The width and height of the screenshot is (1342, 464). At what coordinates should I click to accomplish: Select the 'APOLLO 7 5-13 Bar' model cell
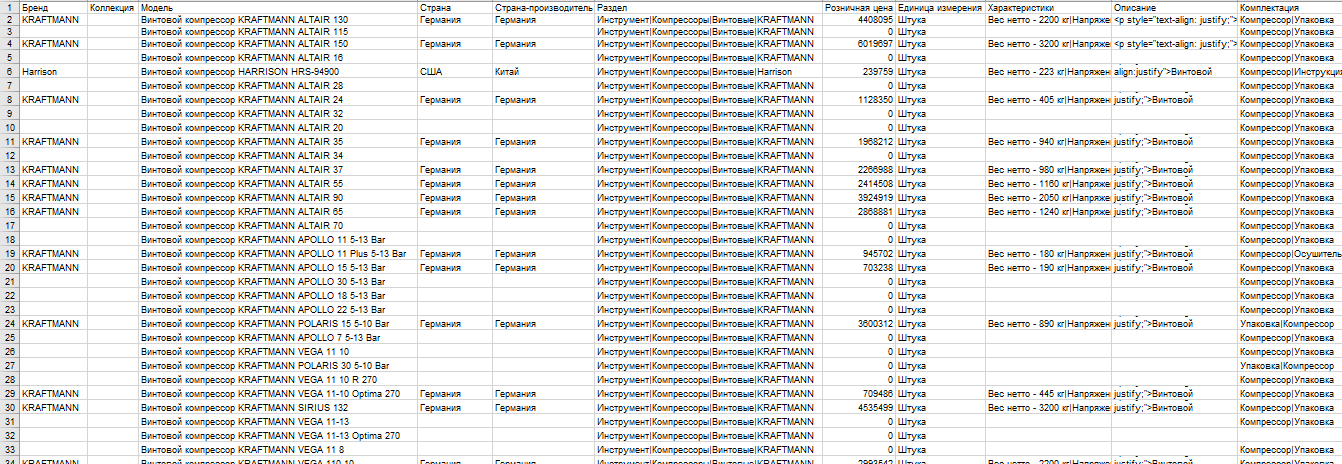278,338
